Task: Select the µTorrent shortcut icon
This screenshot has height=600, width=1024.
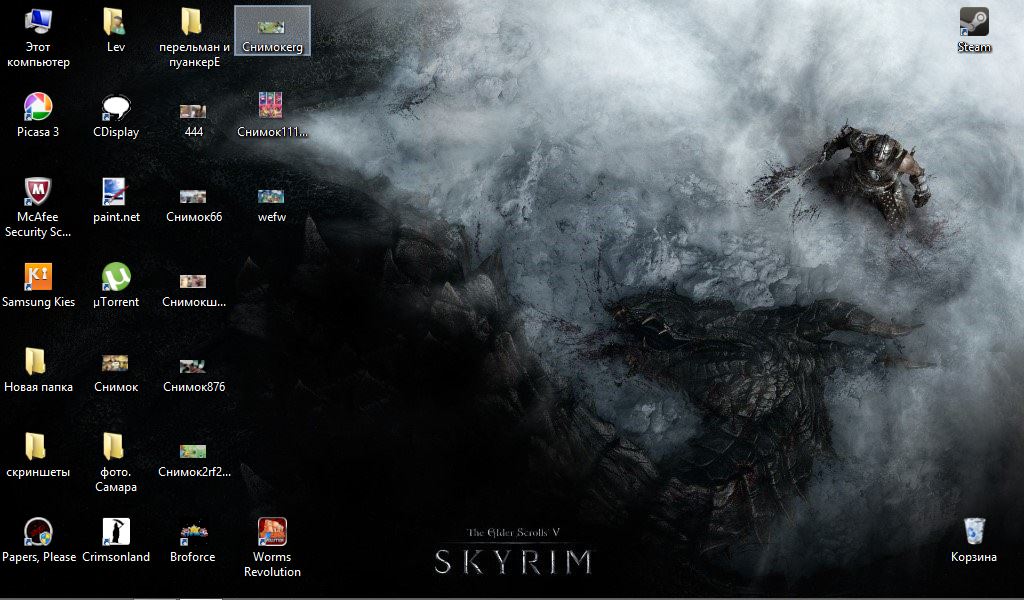Action: (116, 285)
